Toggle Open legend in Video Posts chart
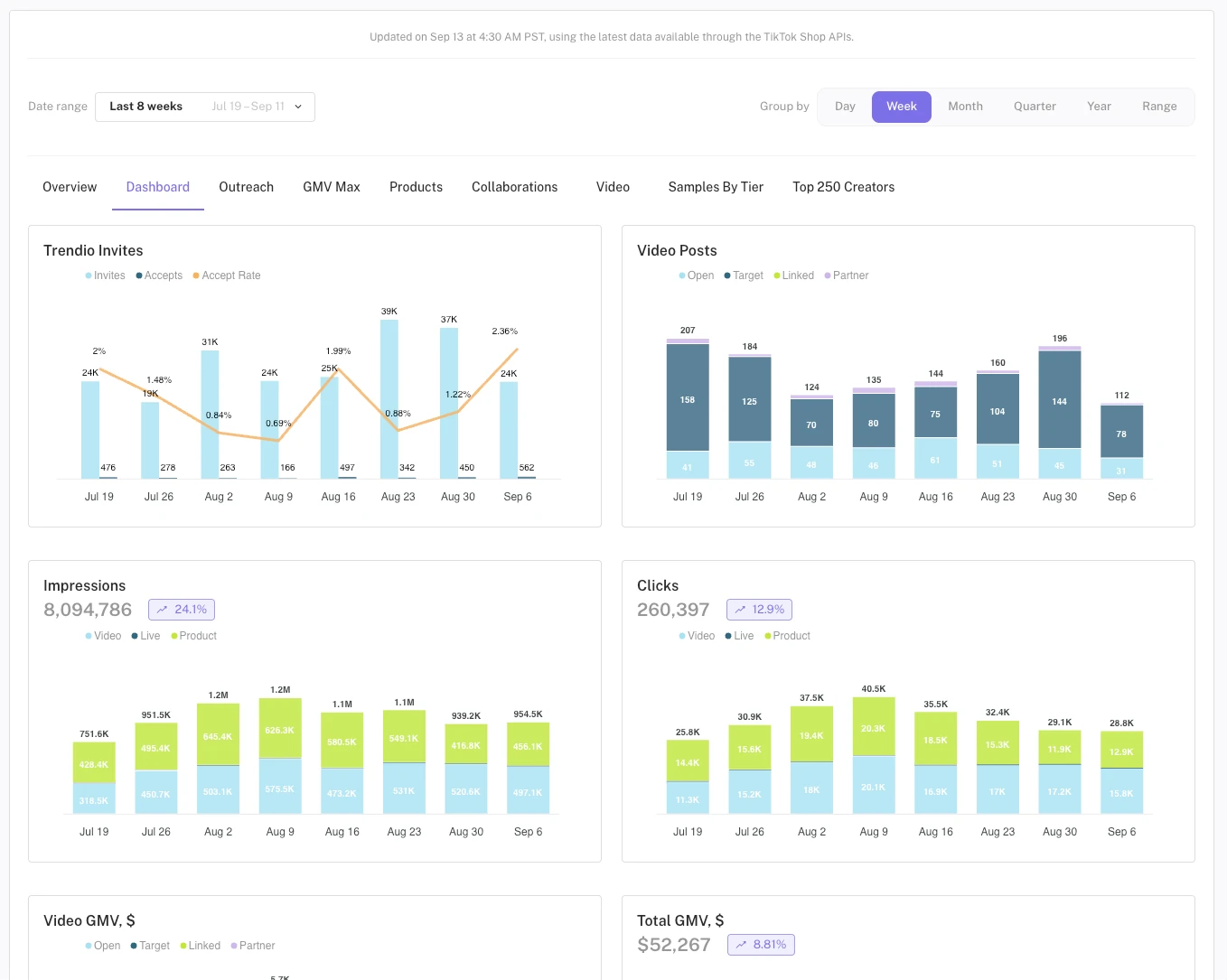1227x980 pixels. [696, 275]
